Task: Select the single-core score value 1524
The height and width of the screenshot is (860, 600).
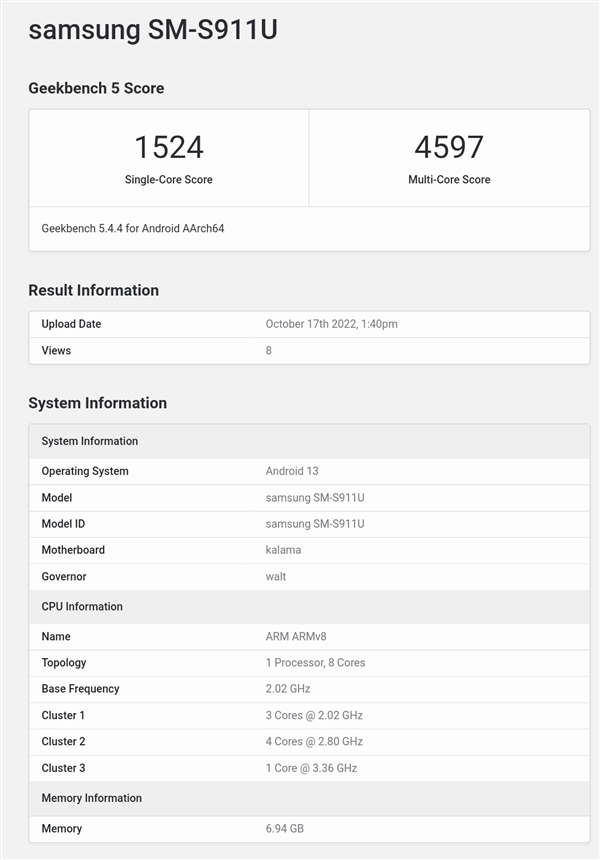Action: (169, 147)
